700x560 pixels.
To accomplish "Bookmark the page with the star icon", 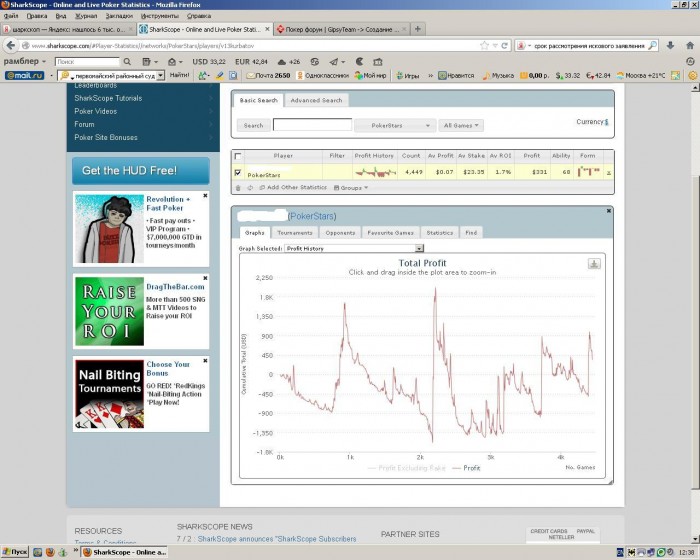I will [484, 46].
